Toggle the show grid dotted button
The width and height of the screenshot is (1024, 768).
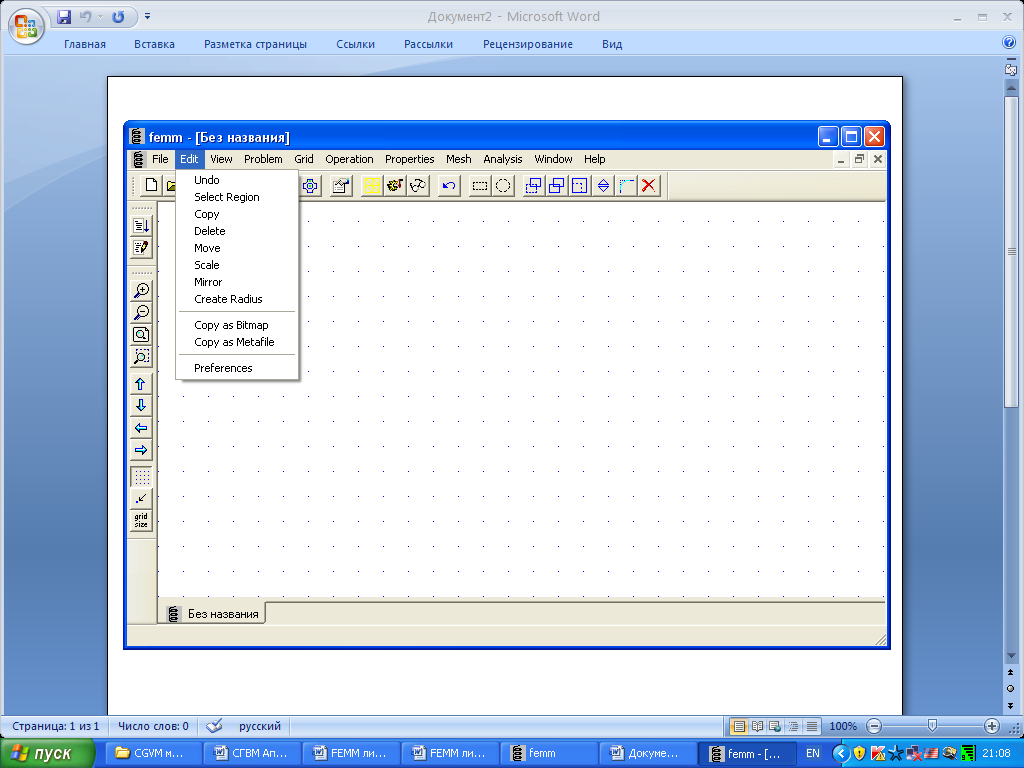tap(141, 477)
